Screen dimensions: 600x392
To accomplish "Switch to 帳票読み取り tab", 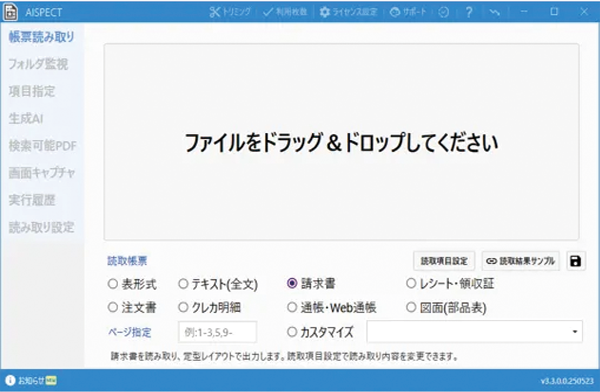I will (x=42, y=37).
